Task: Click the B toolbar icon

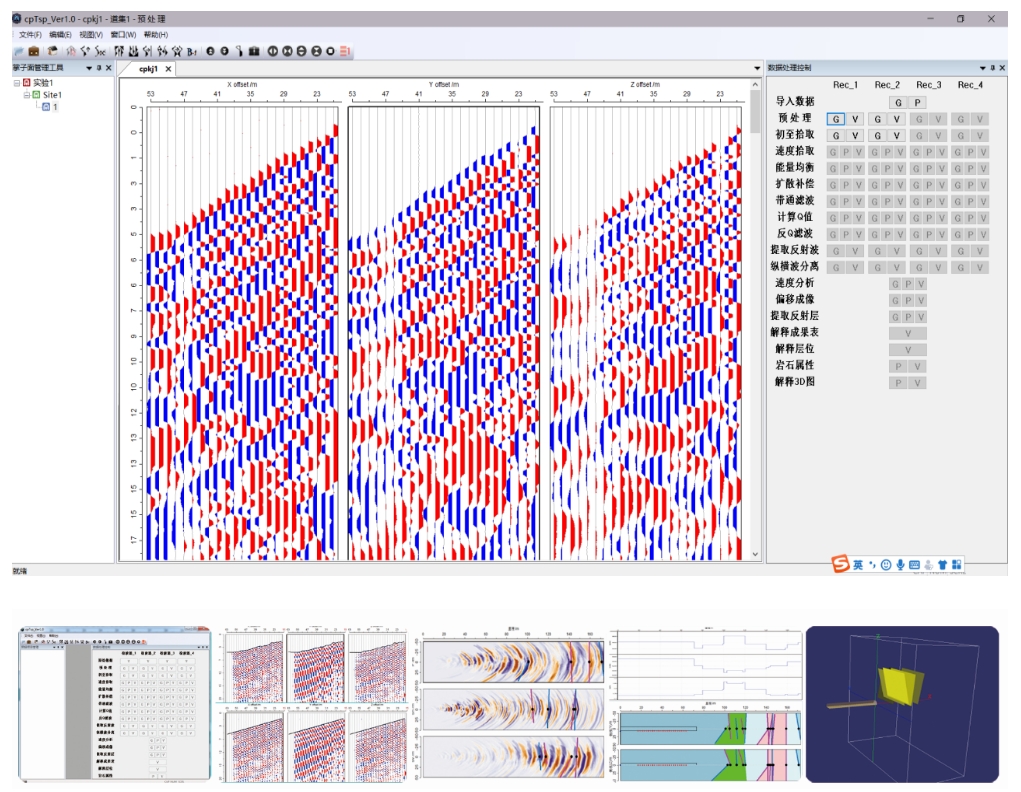Action: tap(192, 50)
